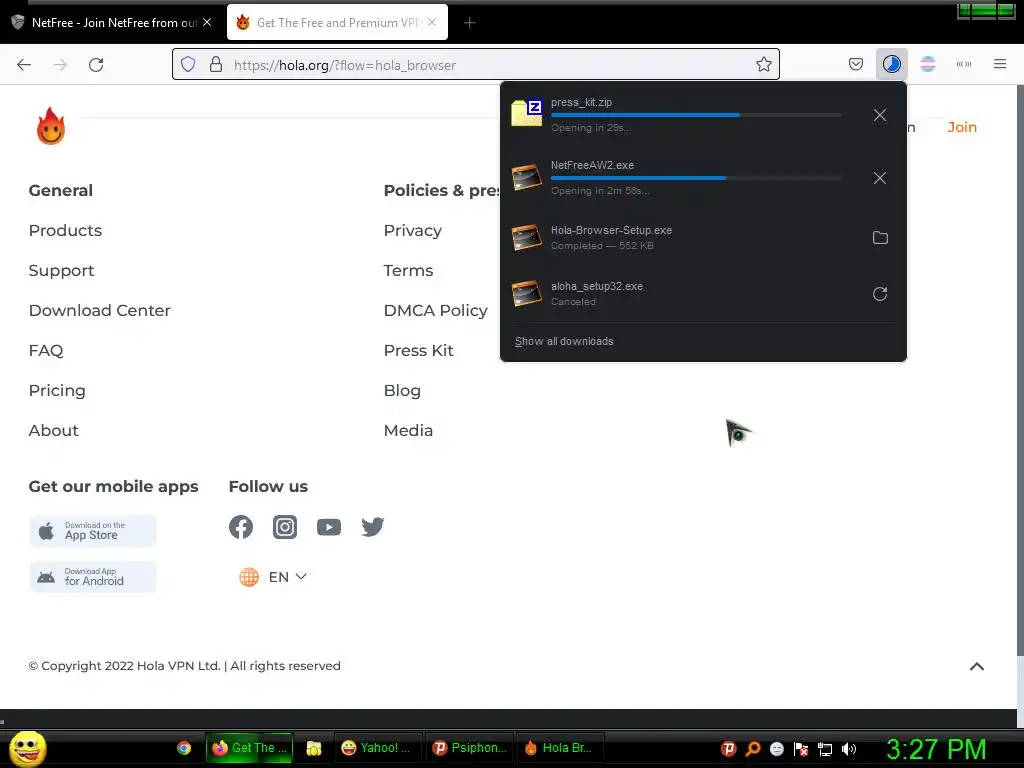Toggle the downloads panel toolbar button
Viewport: 1024px width, 768px height.
pos(891,65)
